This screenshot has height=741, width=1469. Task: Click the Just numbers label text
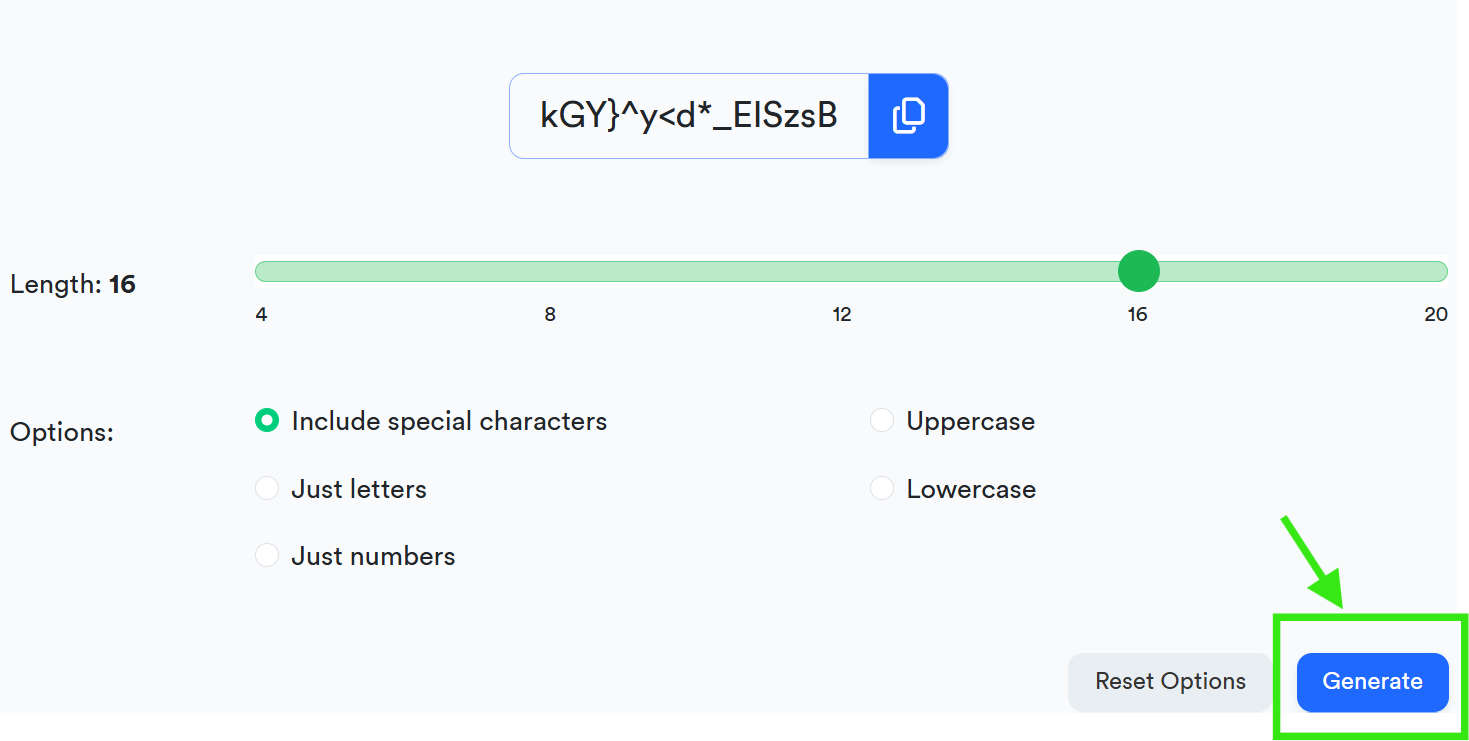373,557
